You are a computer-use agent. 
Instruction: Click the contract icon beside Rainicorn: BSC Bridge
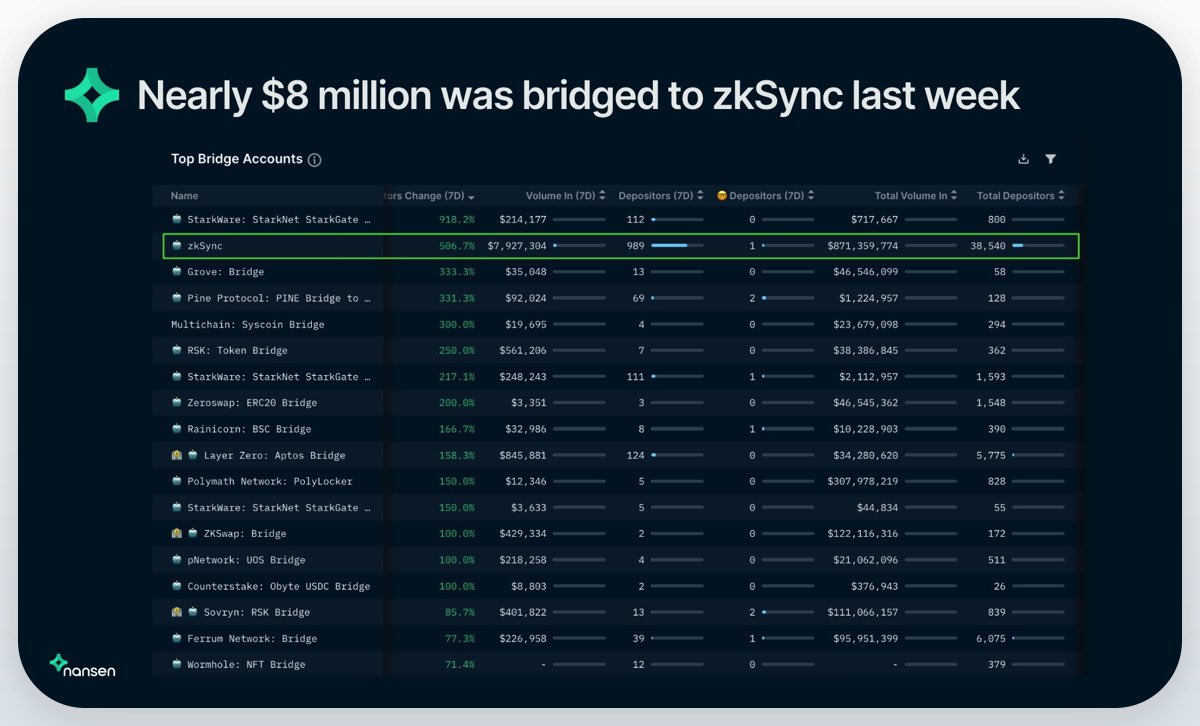177,428
